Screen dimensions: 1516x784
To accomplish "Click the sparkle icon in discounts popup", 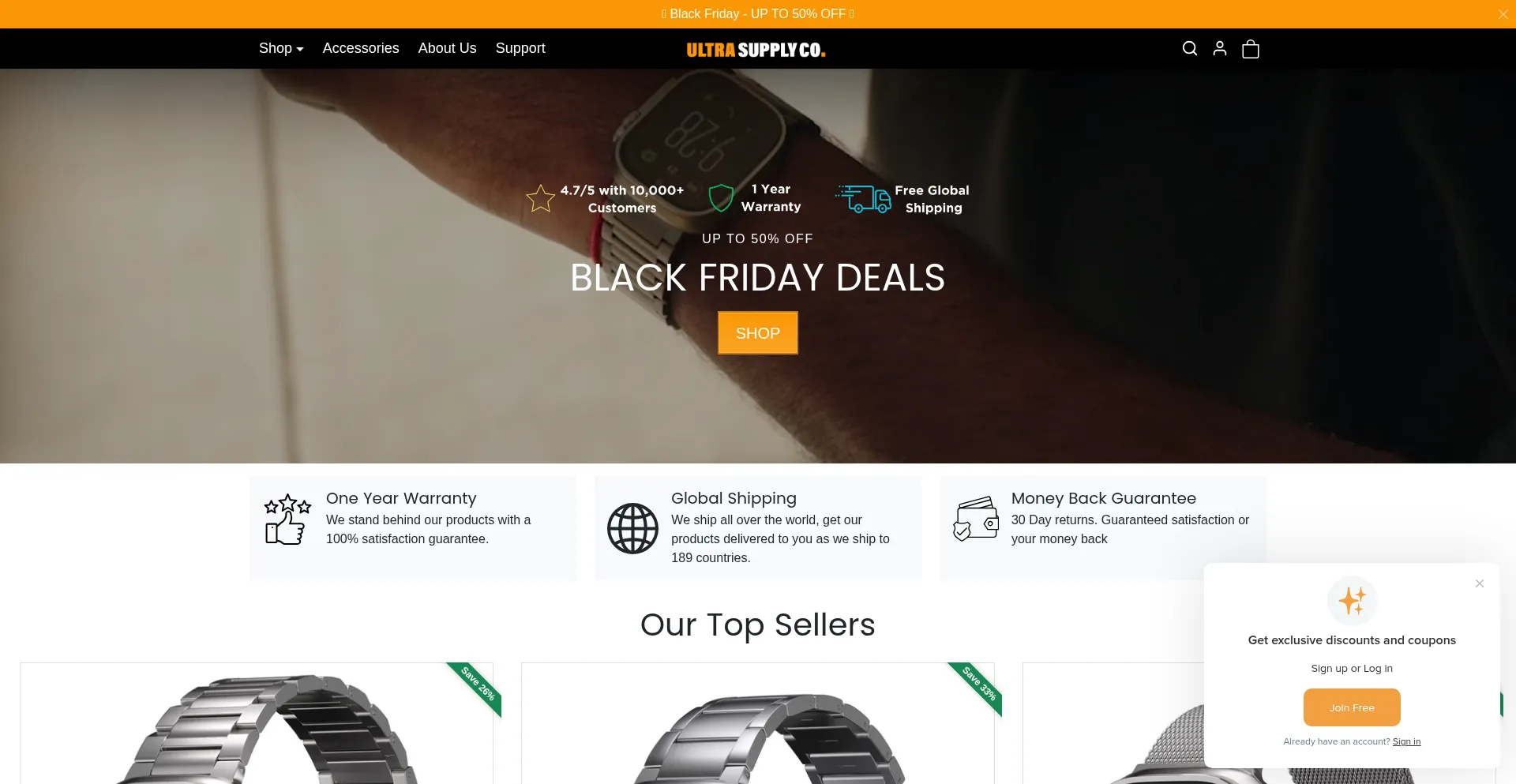I will point(1352,601).
